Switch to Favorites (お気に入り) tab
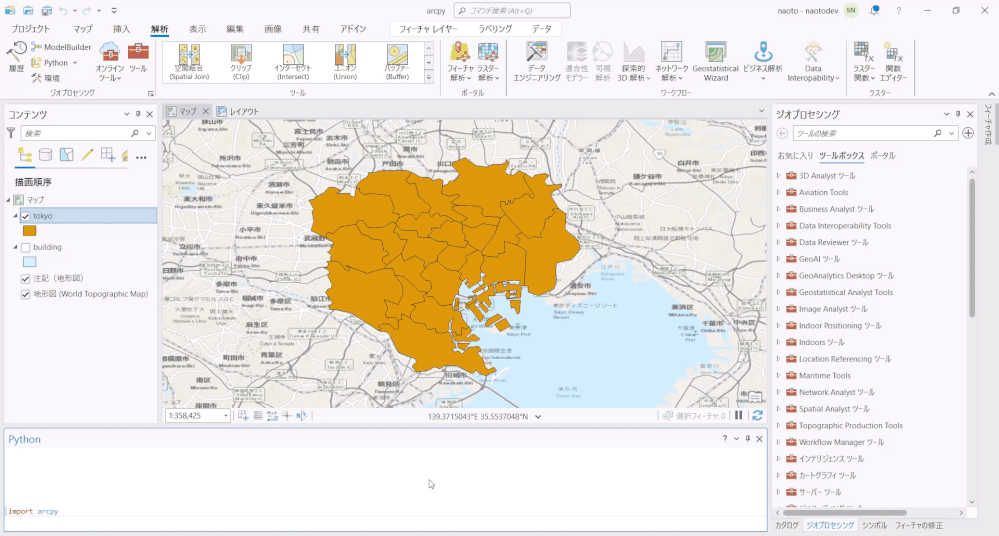The image size is (999, 536). pyautogui.click(x=795, y=156)
